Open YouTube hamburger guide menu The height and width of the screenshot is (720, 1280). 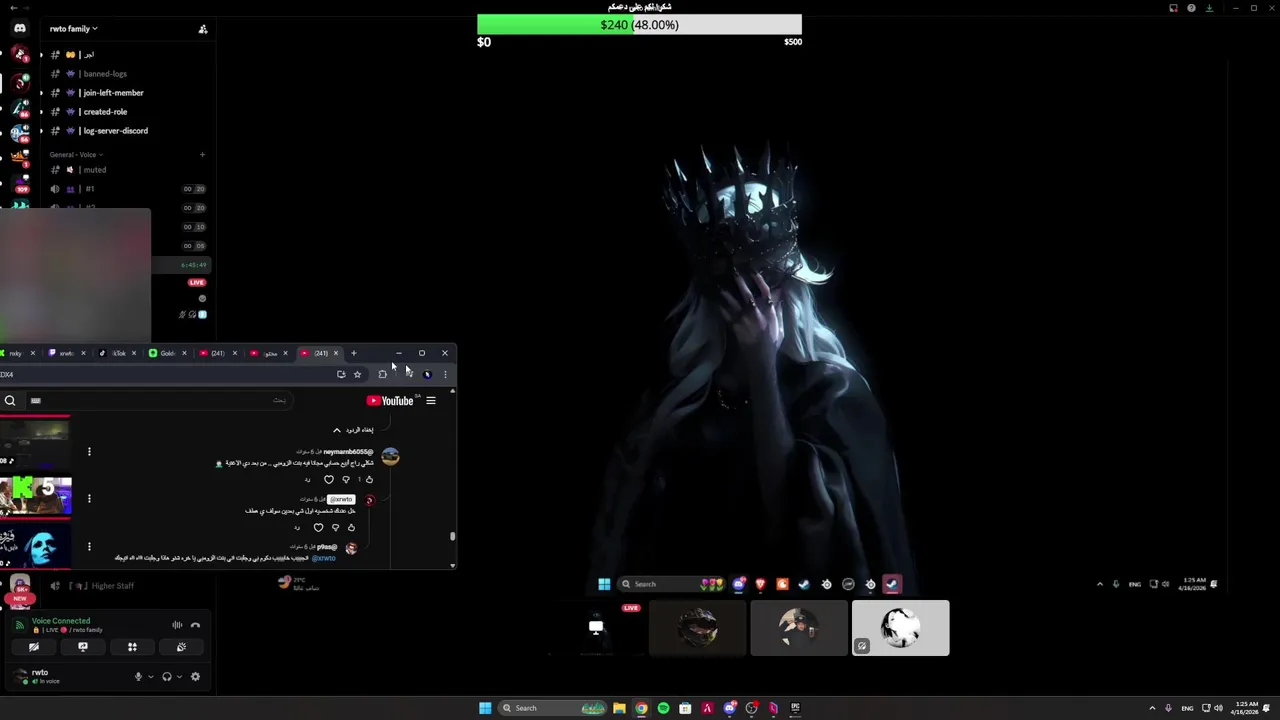click(x=431, y=401)
